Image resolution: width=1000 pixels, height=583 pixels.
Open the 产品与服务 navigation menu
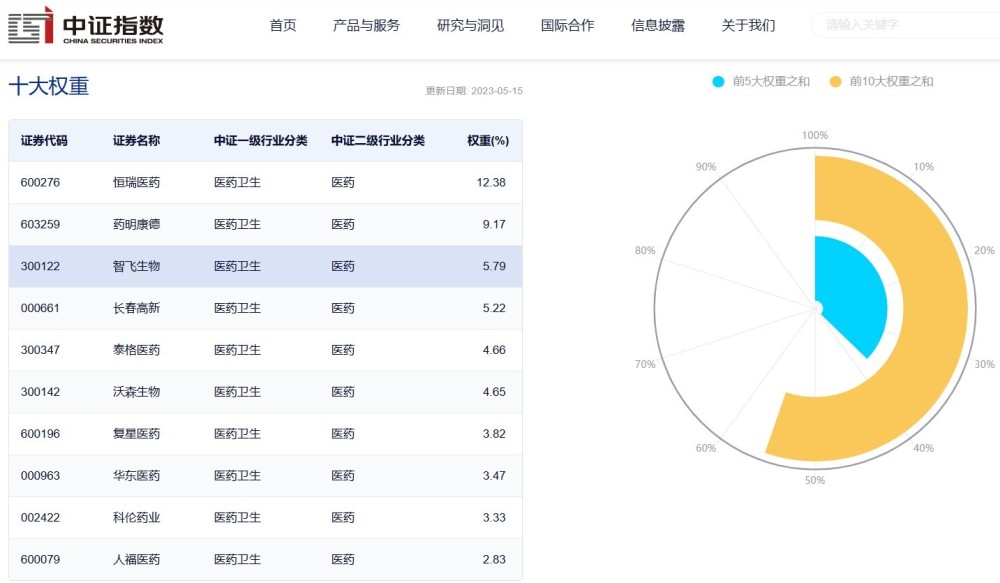366,25
